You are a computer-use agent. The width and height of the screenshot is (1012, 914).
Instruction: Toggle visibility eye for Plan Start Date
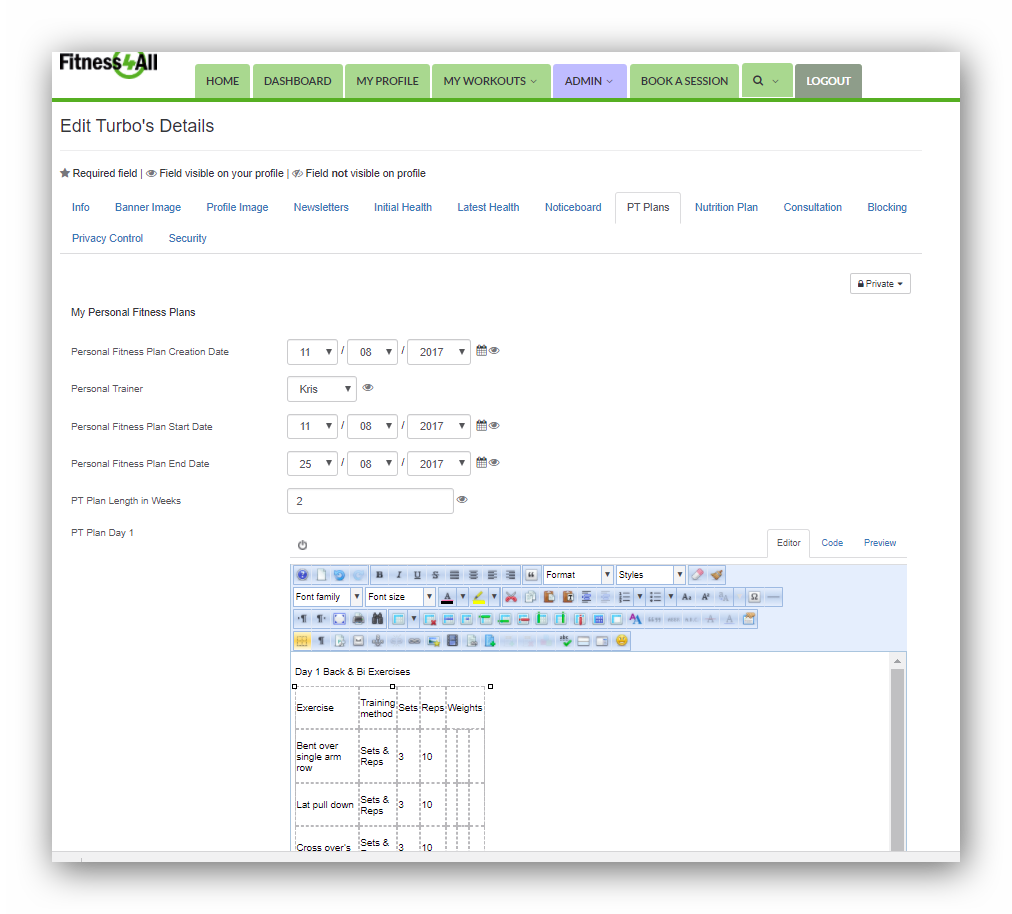494,425
